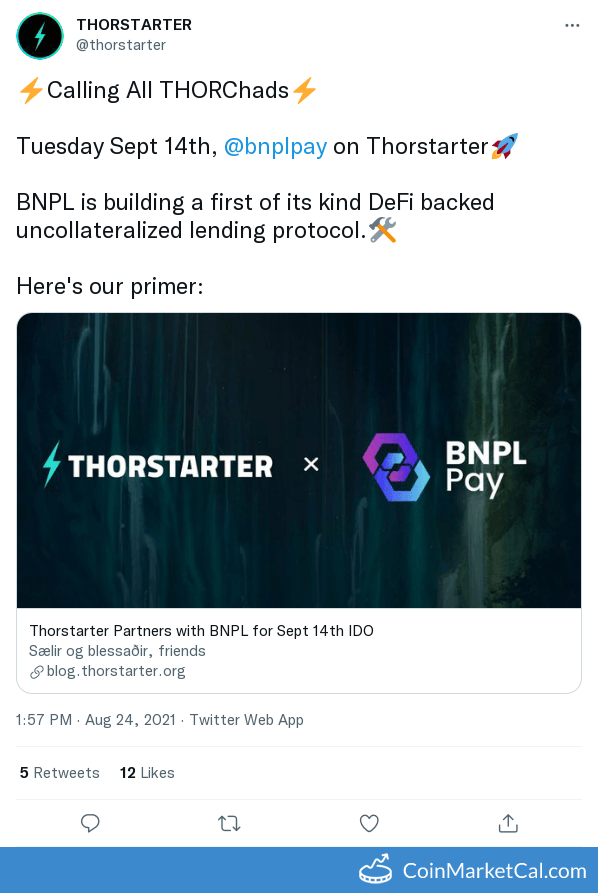Click the lightning bolt in Thorstarter's avatar
The height and width of the screenshot is (893, 598).
click(40, 36)
